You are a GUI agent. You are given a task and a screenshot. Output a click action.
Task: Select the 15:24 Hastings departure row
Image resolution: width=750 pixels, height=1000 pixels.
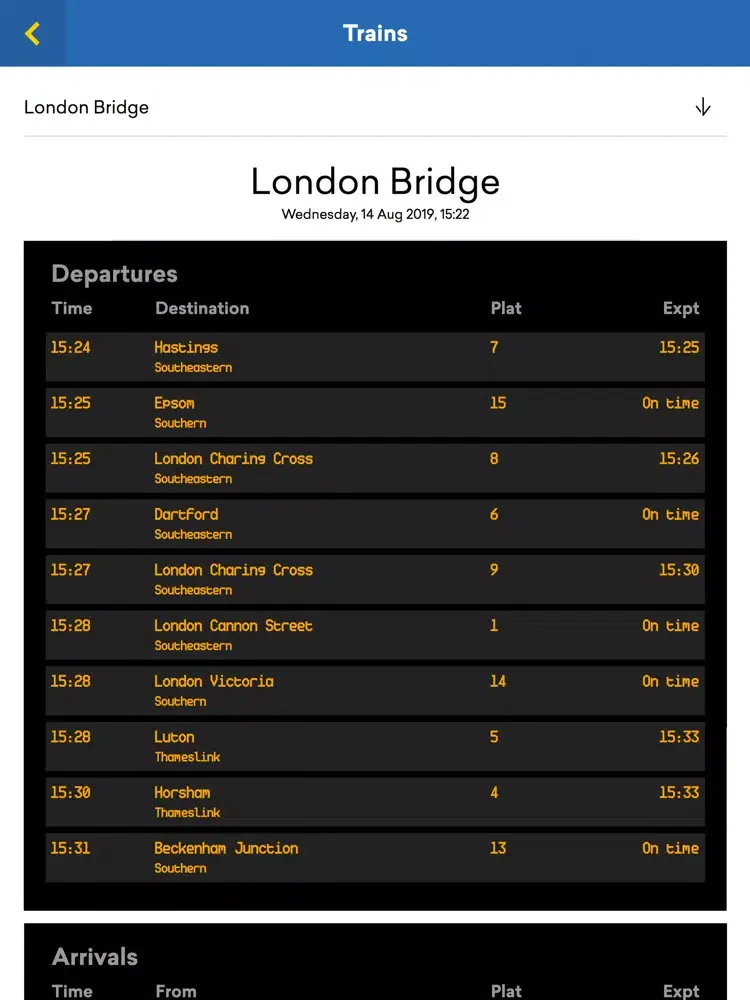[375, 357]
